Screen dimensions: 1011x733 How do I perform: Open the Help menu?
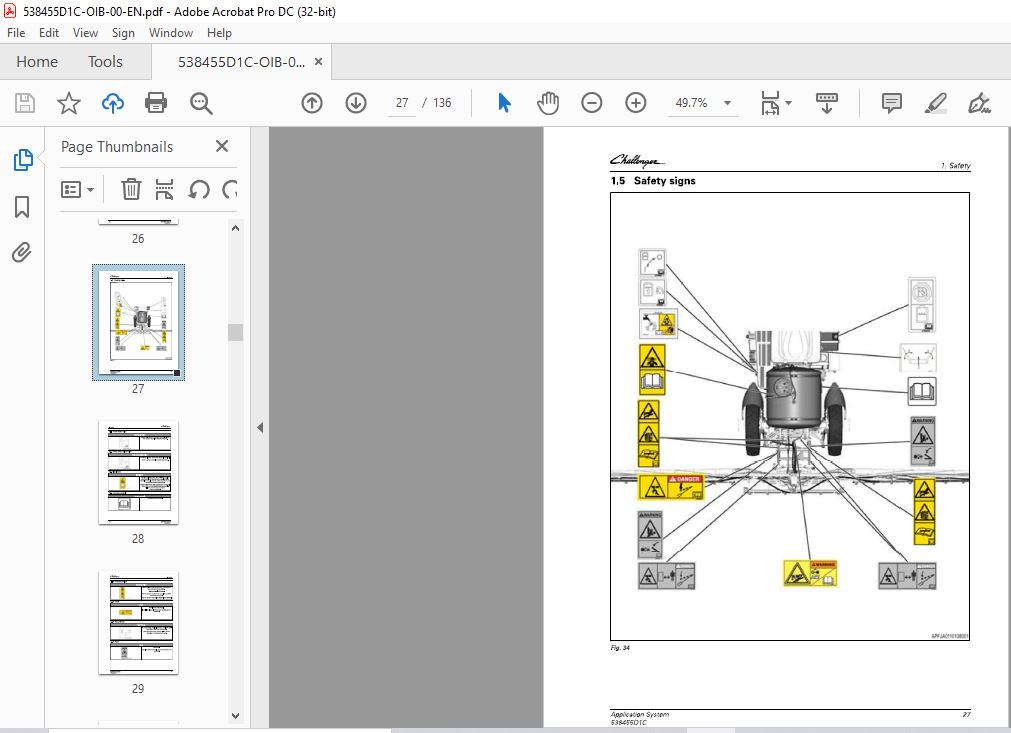219,33
